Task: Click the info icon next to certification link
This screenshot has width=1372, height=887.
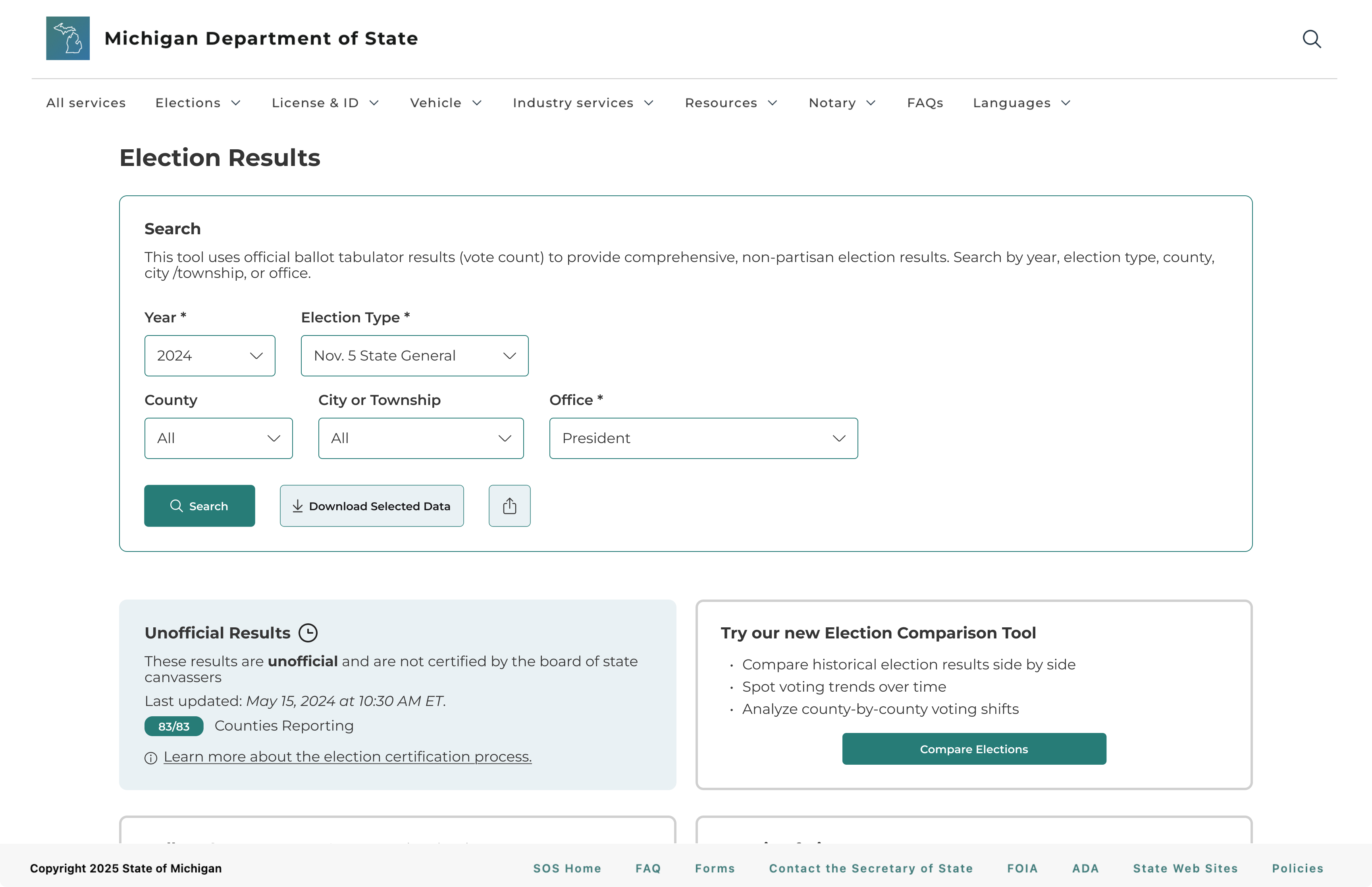Action: [x=151, y=758]
